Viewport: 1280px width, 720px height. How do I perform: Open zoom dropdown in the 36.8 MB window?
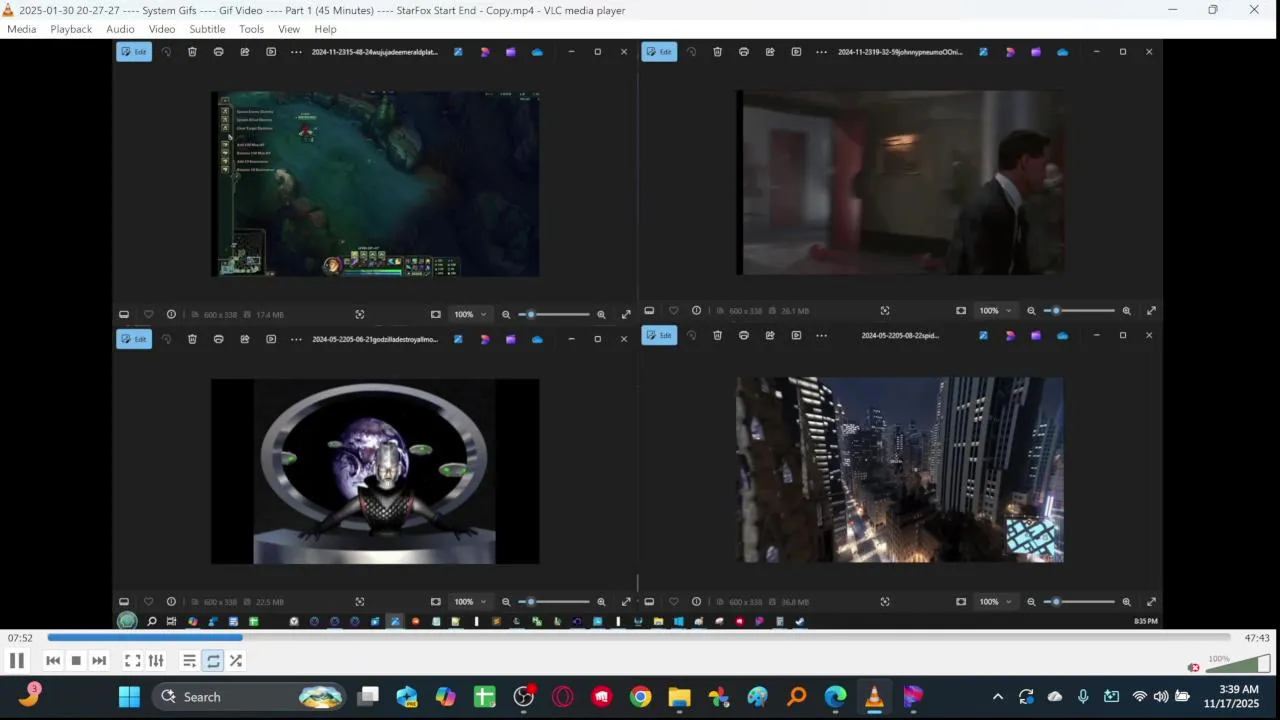coord(995,602)
